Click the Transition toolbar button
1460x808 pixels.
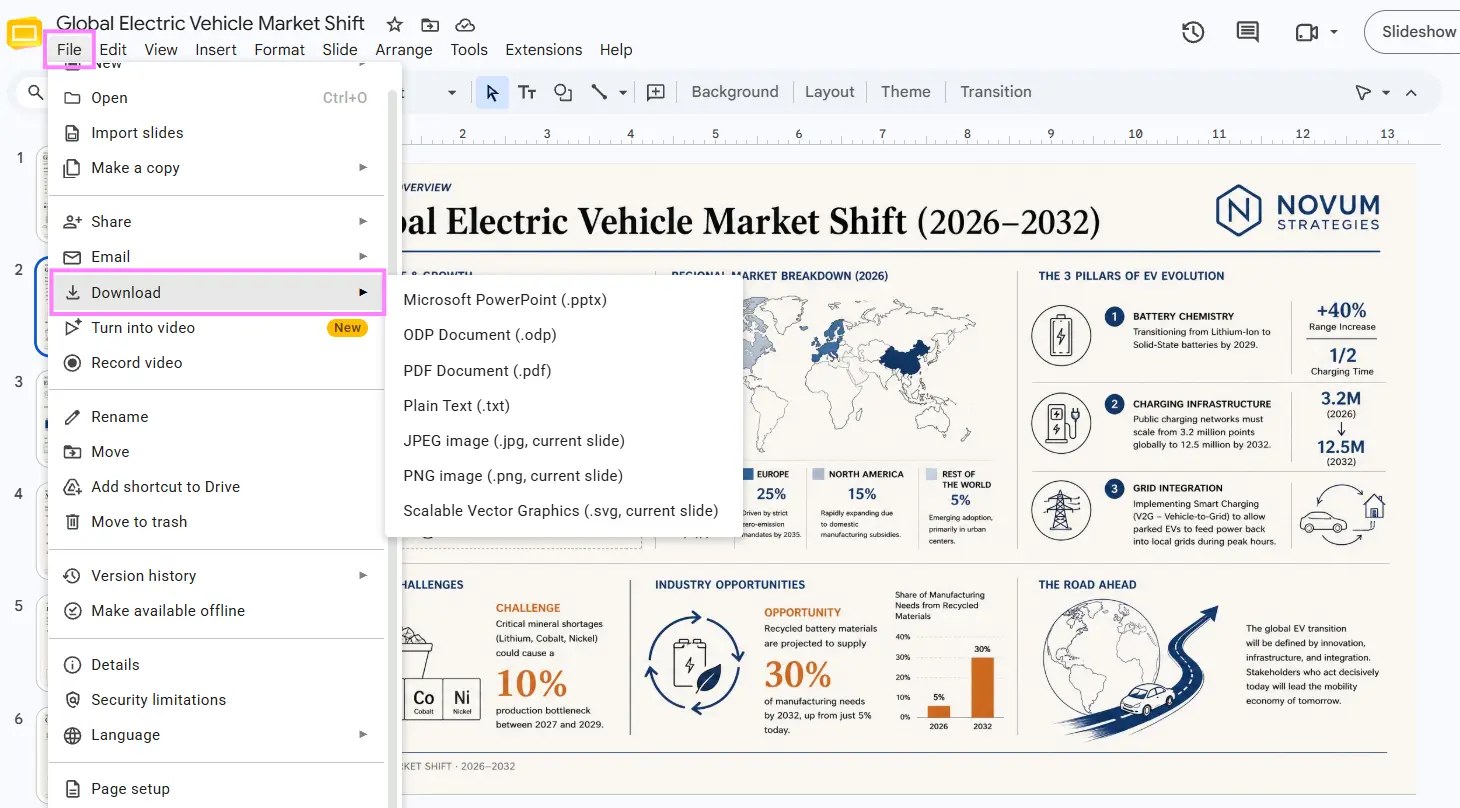(x=996, y=92)
